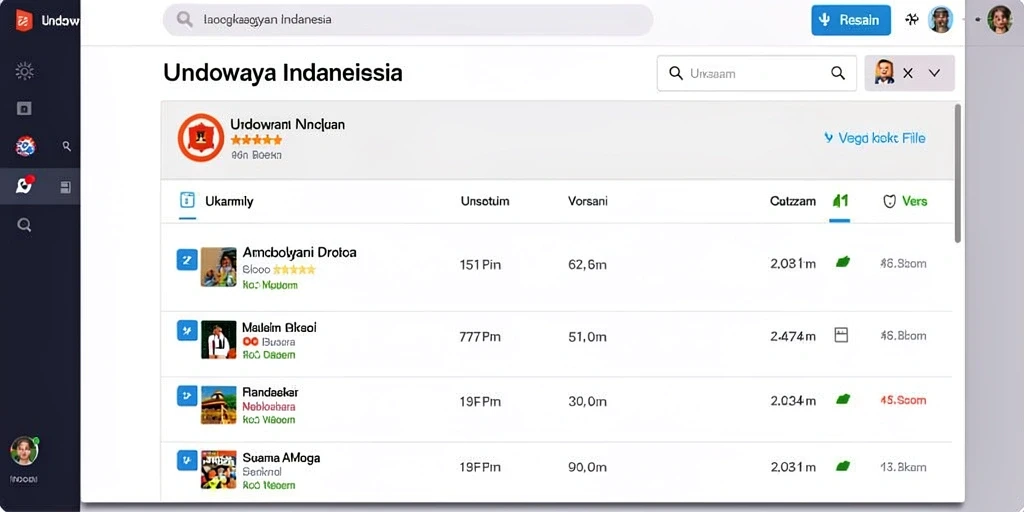The width and height of the screenshot is (1024, 512).
Task: Sort by the Vorsani column header
Action: point(588,201)
